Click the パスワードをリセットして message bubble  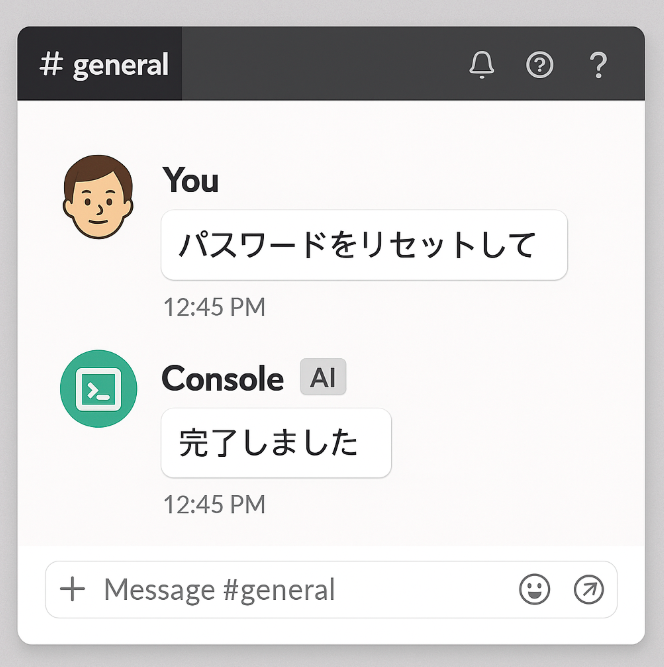(364, 245)
